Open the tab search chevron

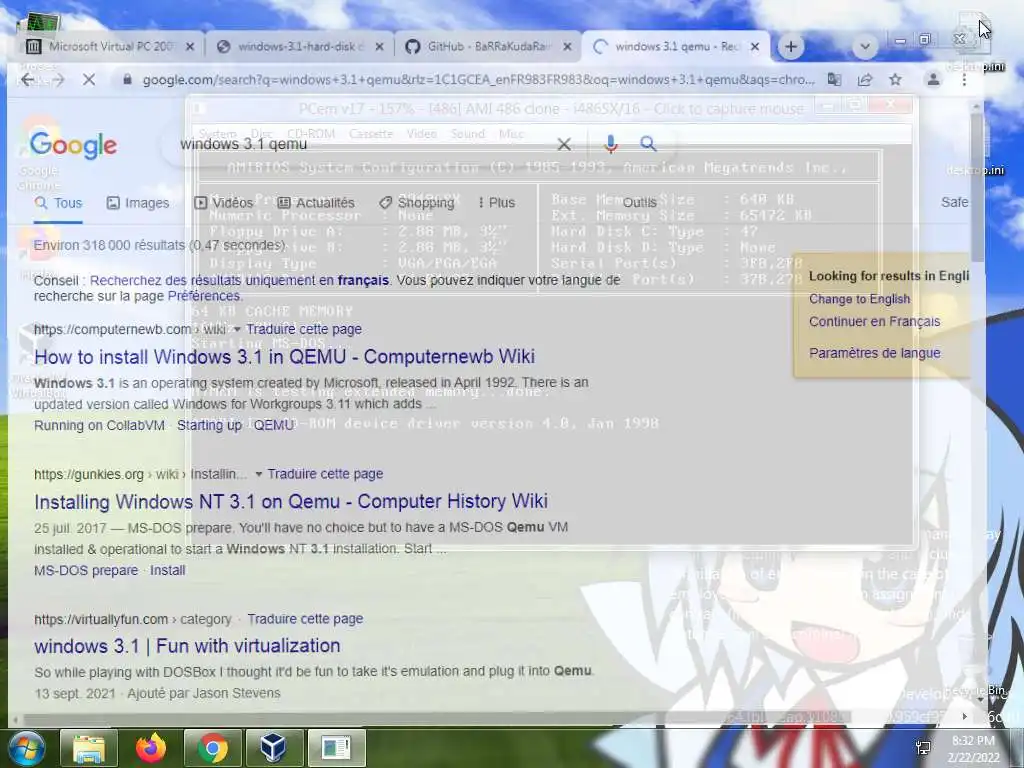point(865,46)
